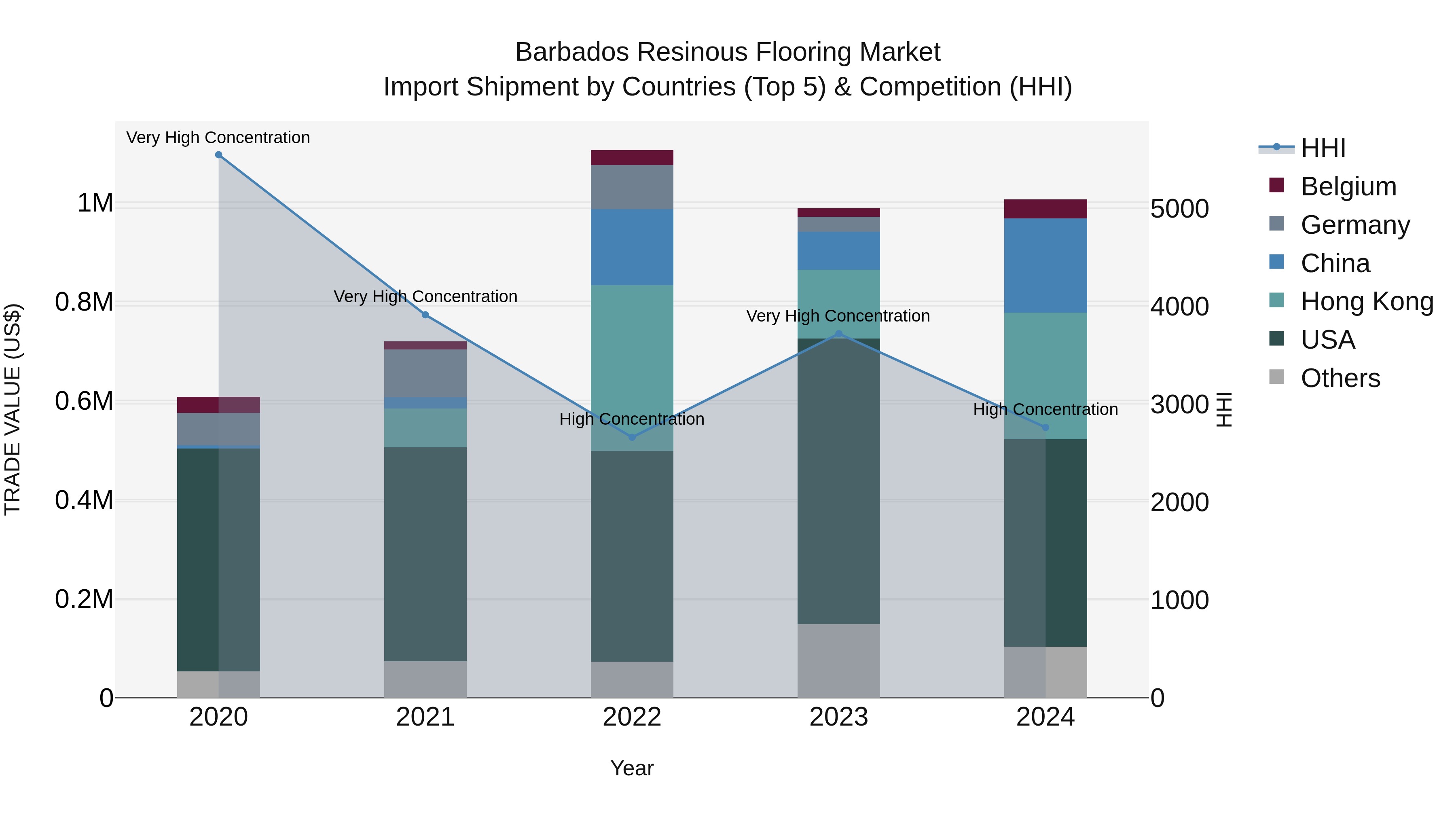Select the 2024 HHI data point
Image resolution: width=1456 pixels, height=819 pixels.
click(1045, 427)
